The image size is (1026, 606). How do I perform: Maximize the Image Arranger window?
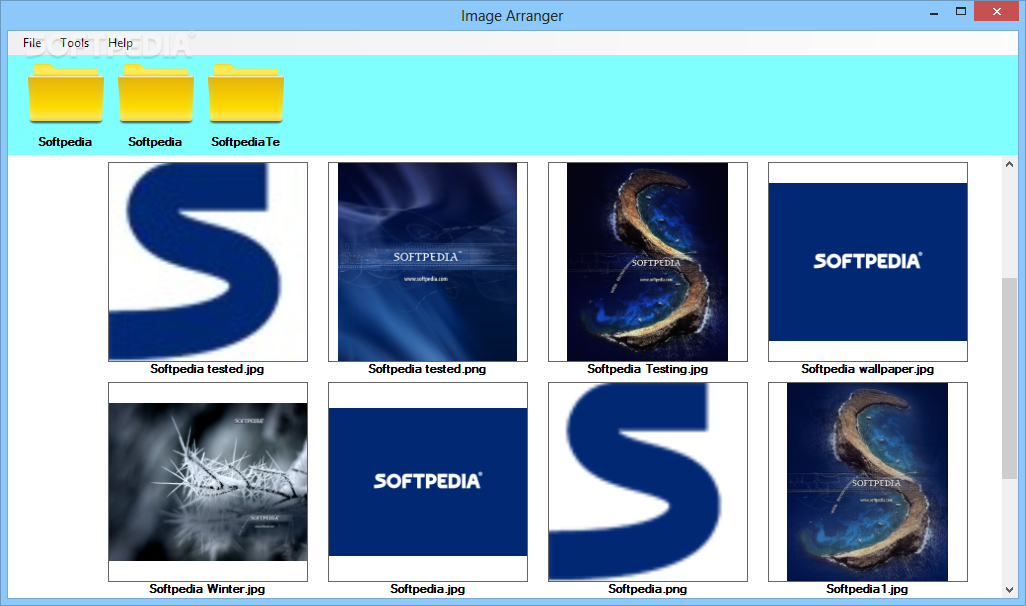961,12
